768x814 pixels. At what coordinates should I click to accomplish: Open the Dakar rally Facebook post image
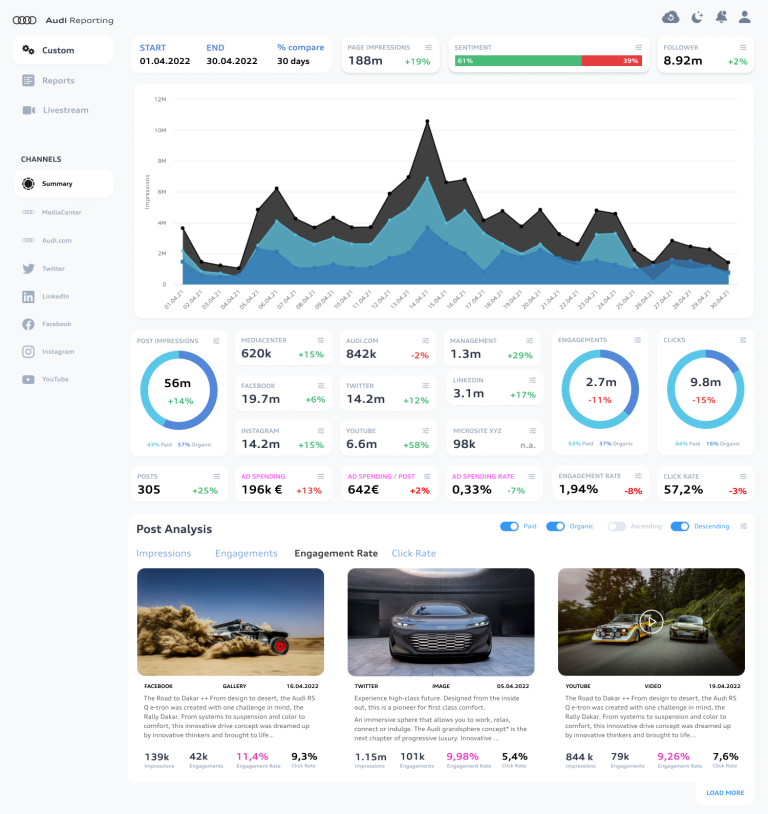coord(231,622)
